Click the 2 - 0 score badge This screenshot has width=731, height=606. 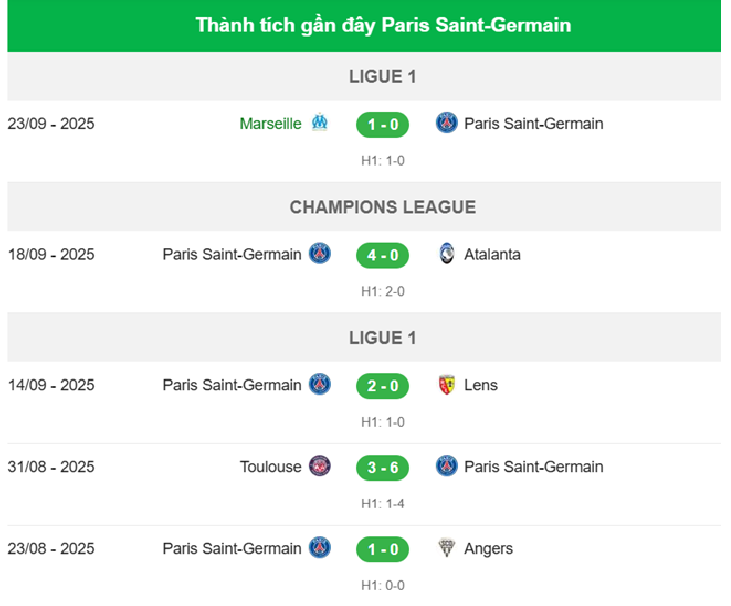[383, 386]
